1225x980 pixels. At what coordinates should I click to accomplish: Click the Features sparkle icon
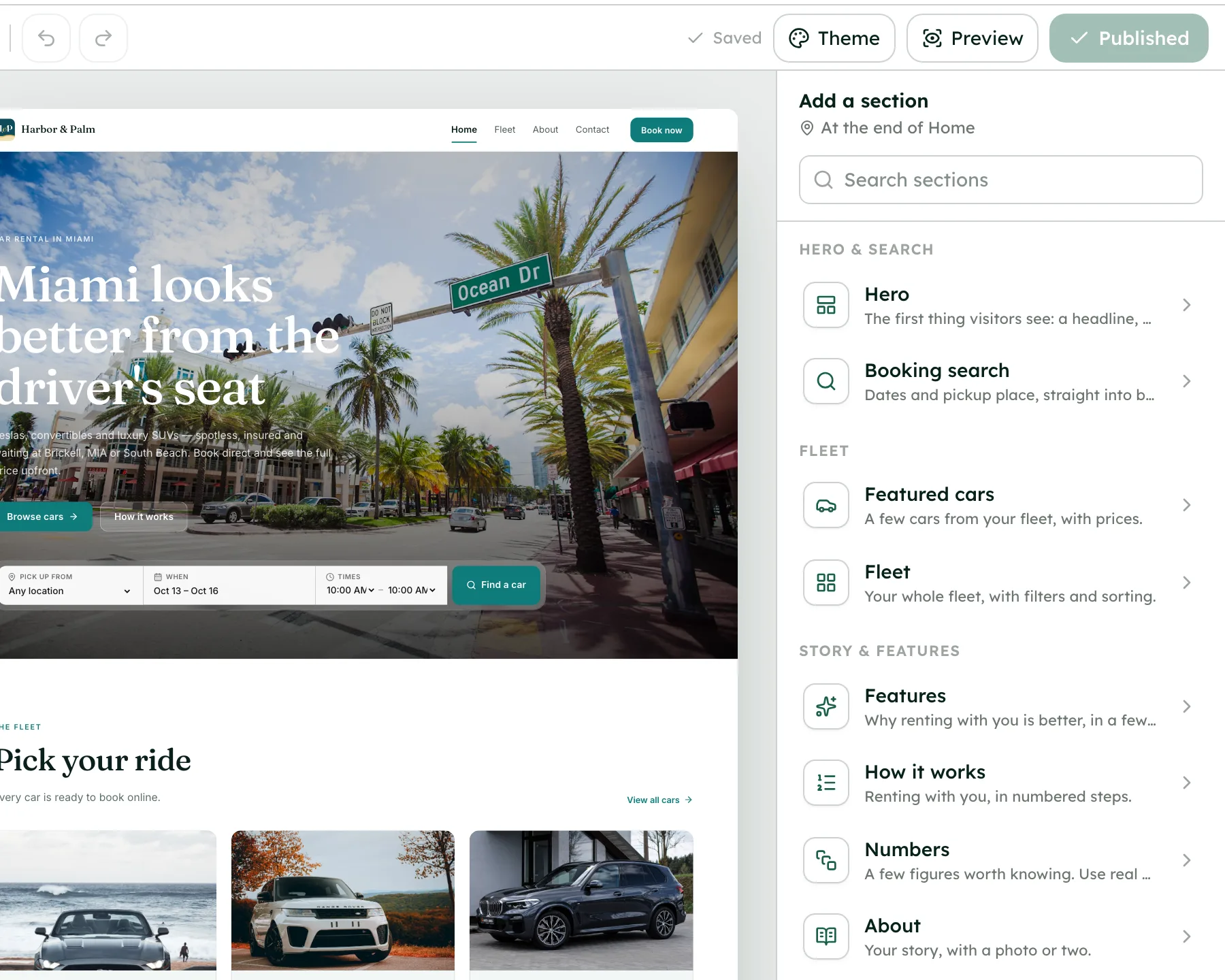826,706
